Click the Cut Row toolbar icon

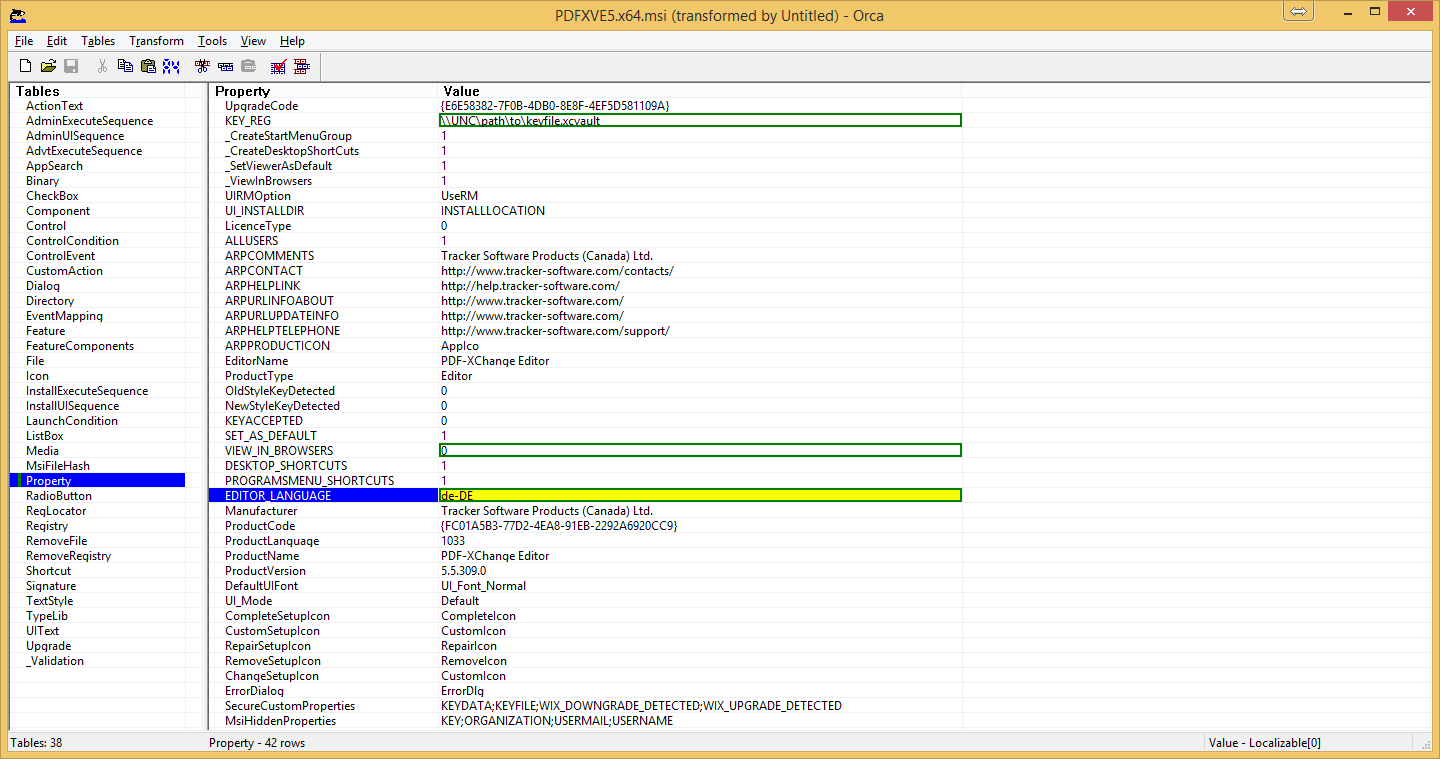pyautogui.click(x=202, y=66)
